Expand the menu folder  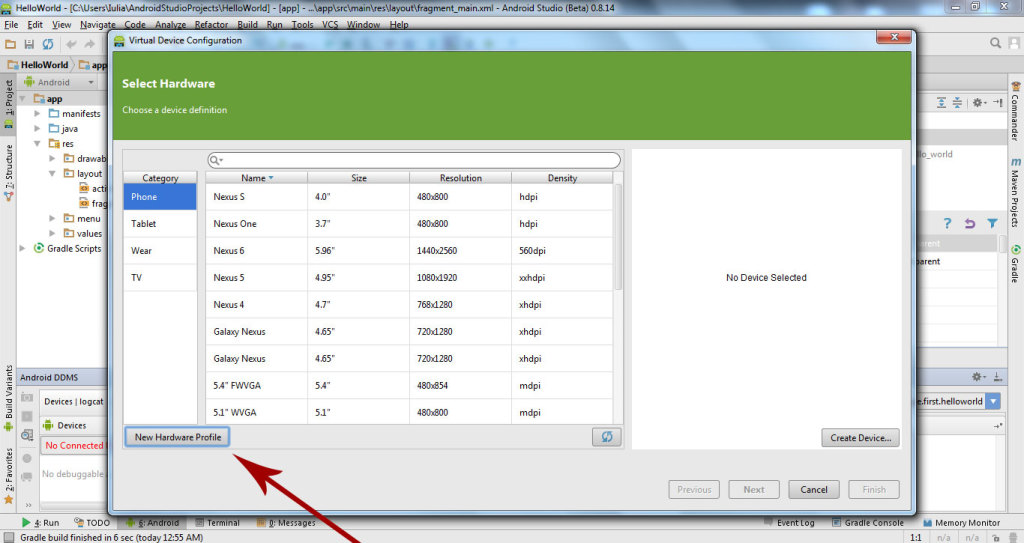(52, 218)
